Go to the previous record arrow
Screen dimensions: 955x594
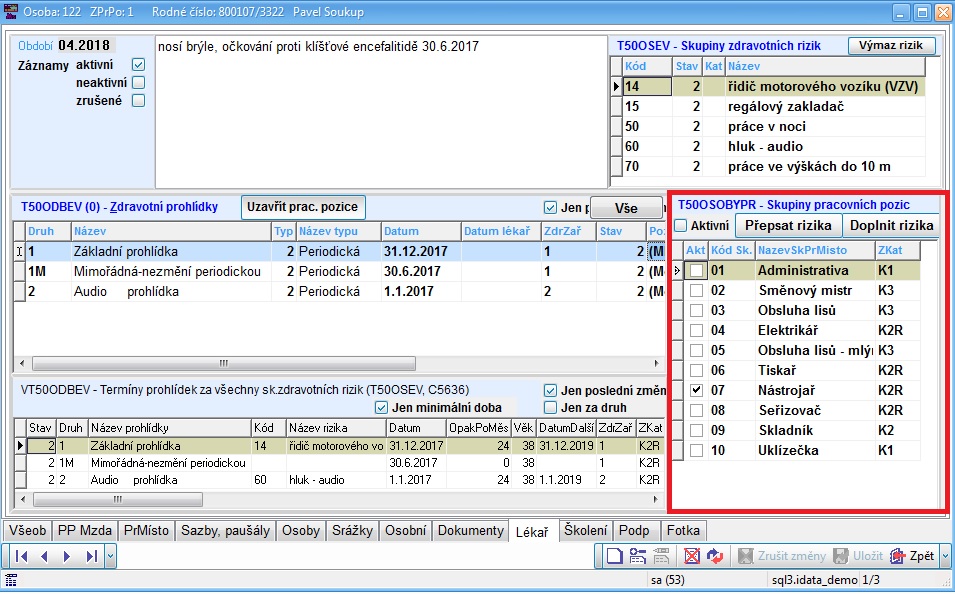click(44, 556)
